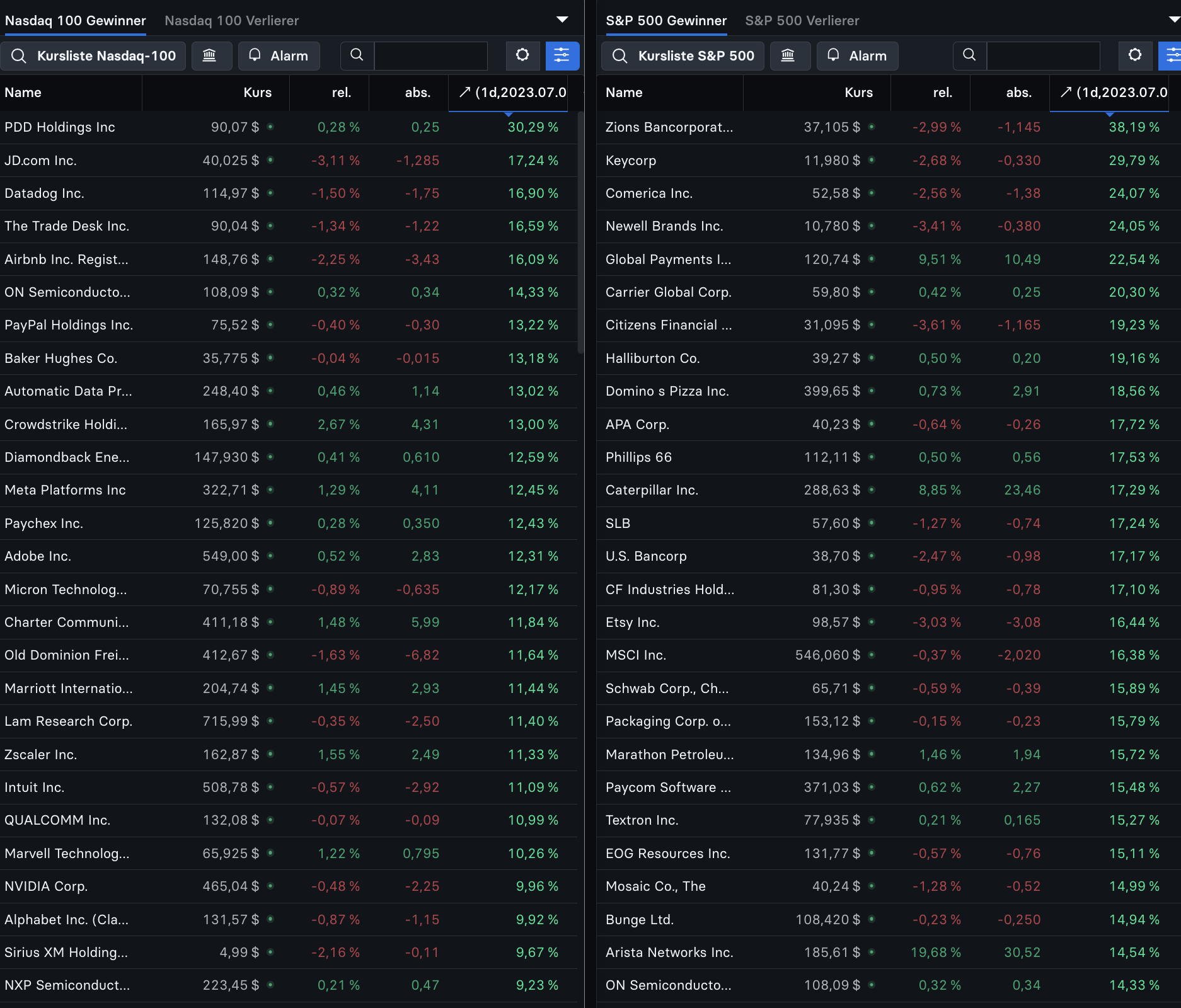Select NVIDIA Corp. row
The height and width of the screenshot is (1008, 1181).
(x=289, y=886)
